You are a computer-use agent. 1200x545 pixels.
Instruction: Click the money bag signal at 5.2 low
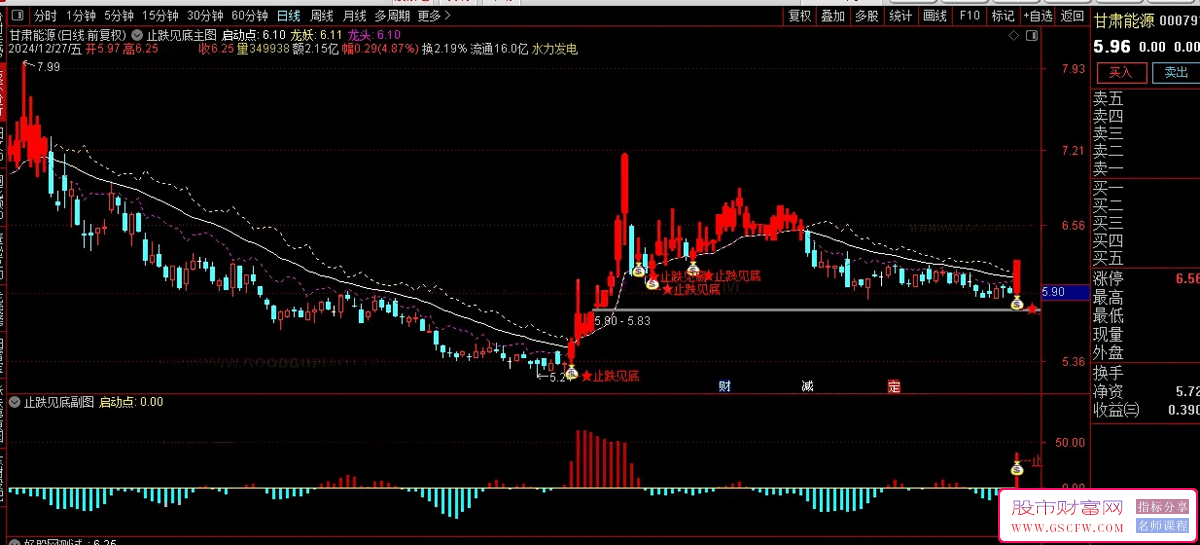(x=572, y=374)
